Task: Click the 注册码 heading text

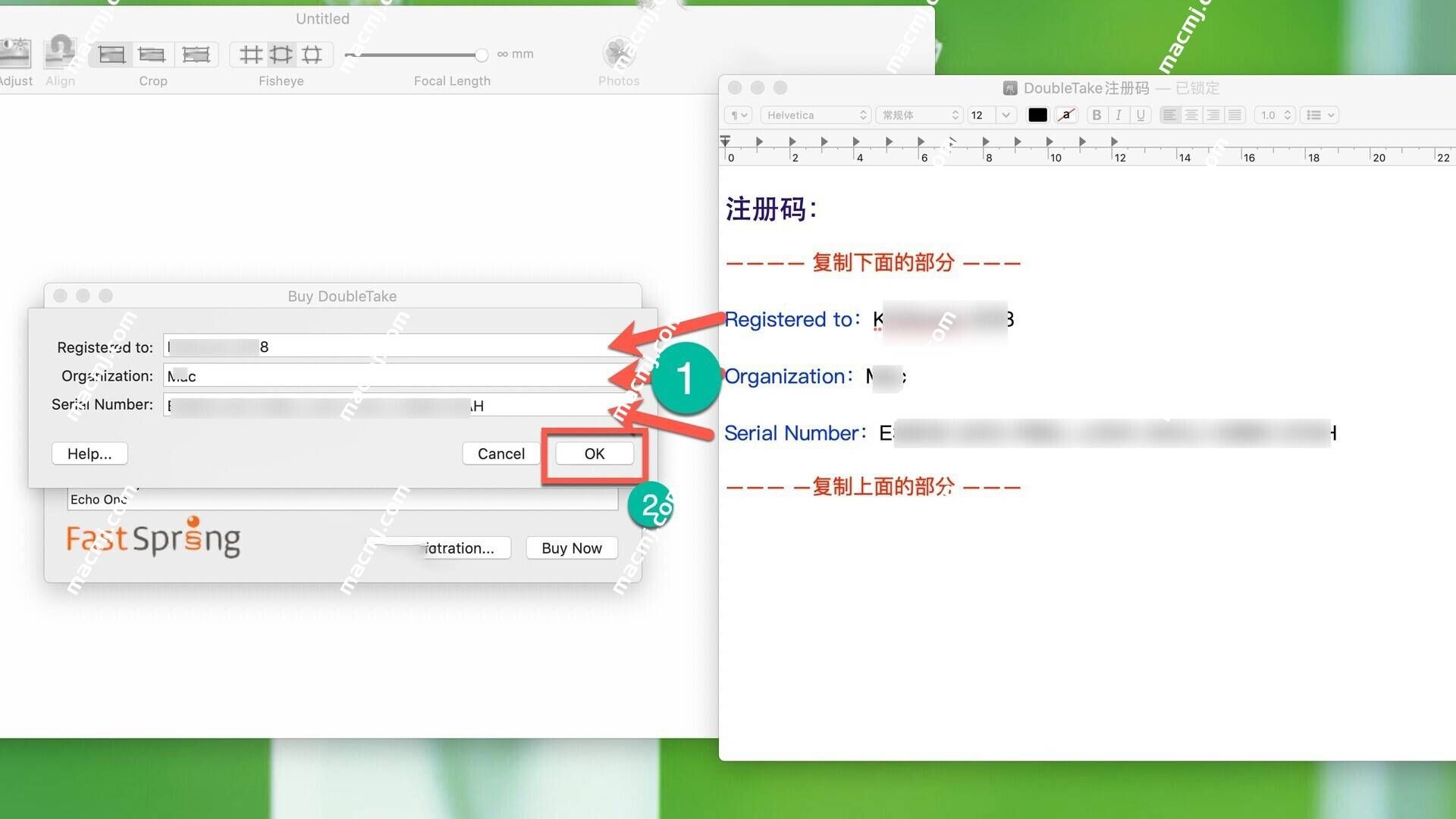Action: pos(771,209)
